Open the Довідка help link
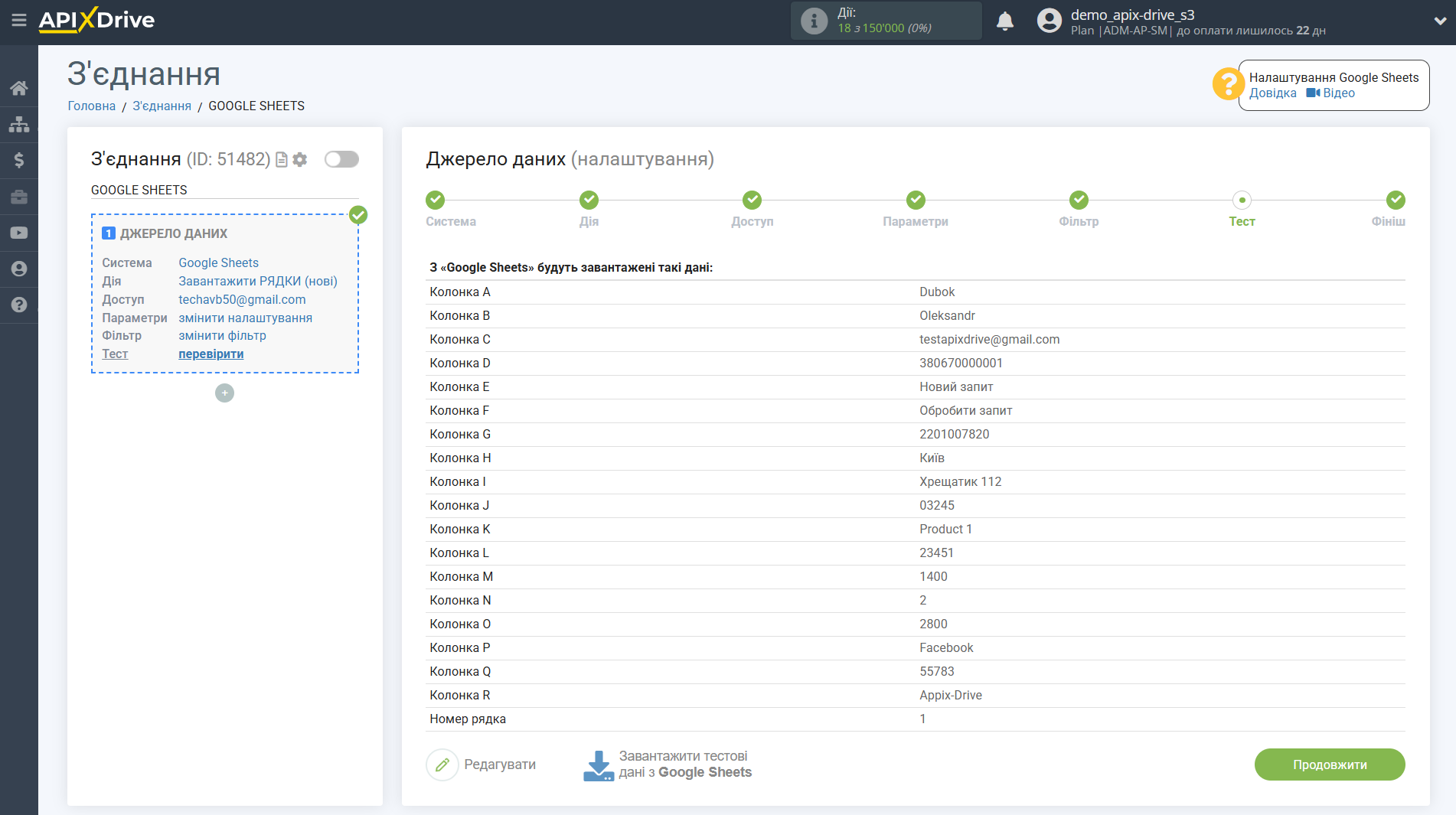The height and width of the screenshot is (815, 1456). [1272, 93]
